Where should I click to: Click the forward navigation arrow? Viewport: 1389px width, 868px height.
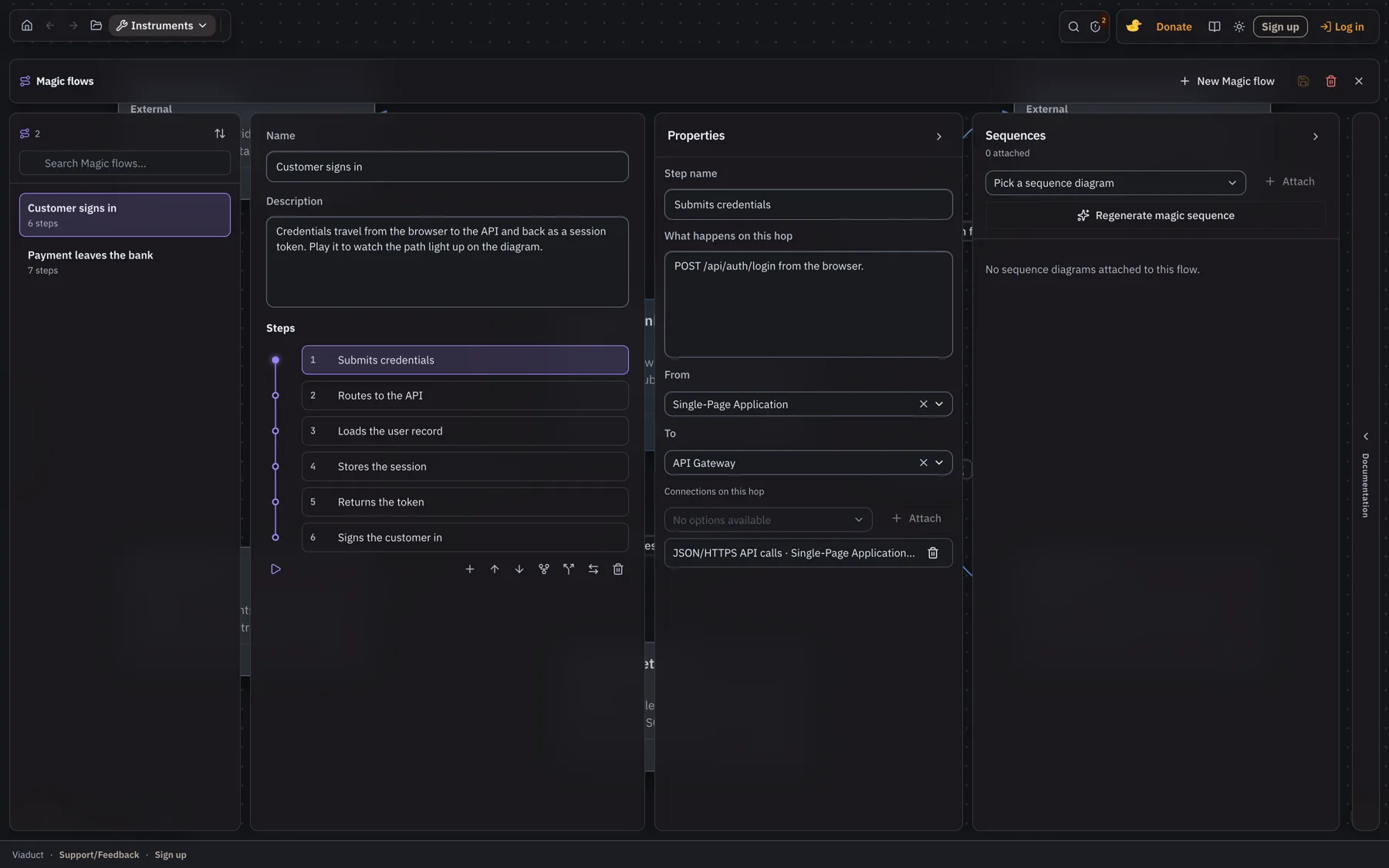[73, 25]
